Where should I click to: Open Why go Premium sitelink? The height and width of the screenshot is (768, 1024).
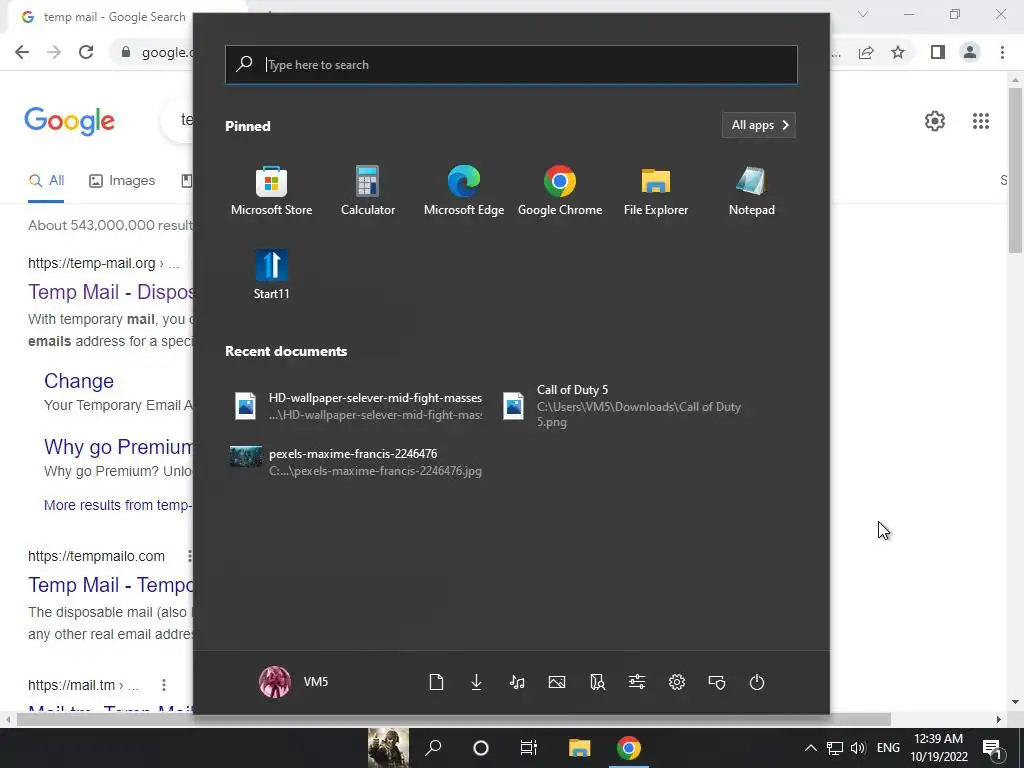pos(118,447)
